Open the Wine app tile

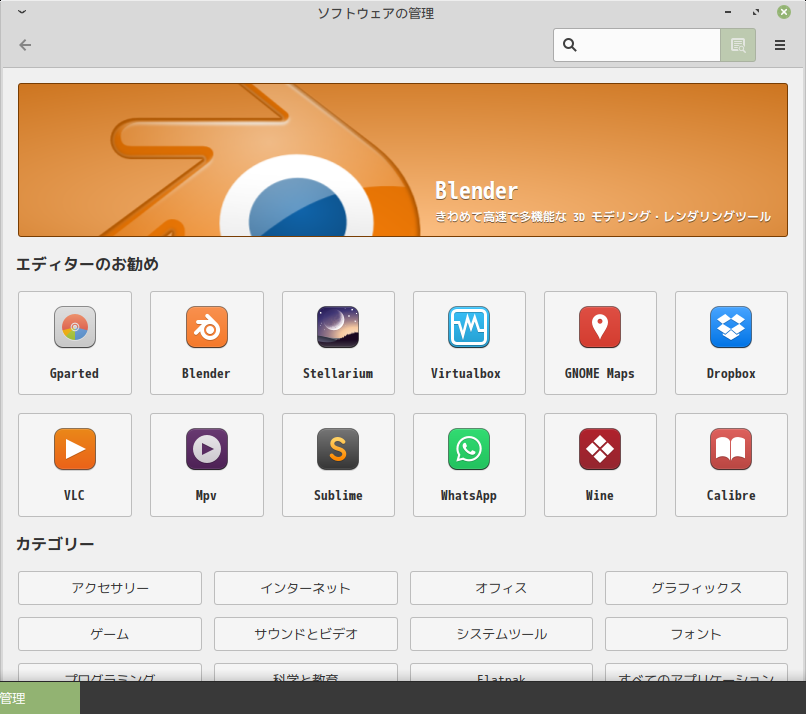click(x=600, y=465)
